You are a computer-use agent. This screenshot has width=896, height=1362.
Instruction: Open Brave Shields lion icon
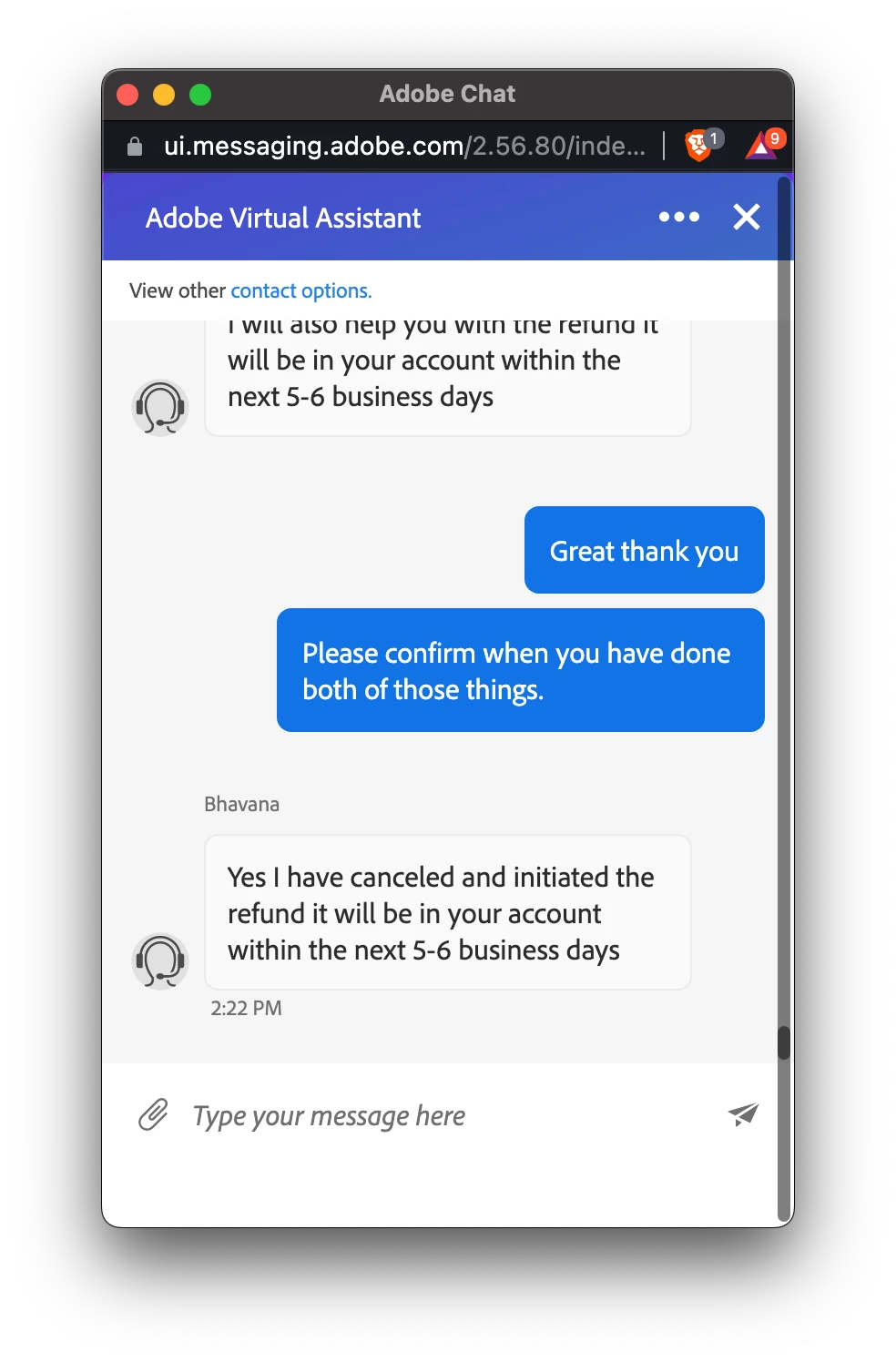[x=699, y=145]
